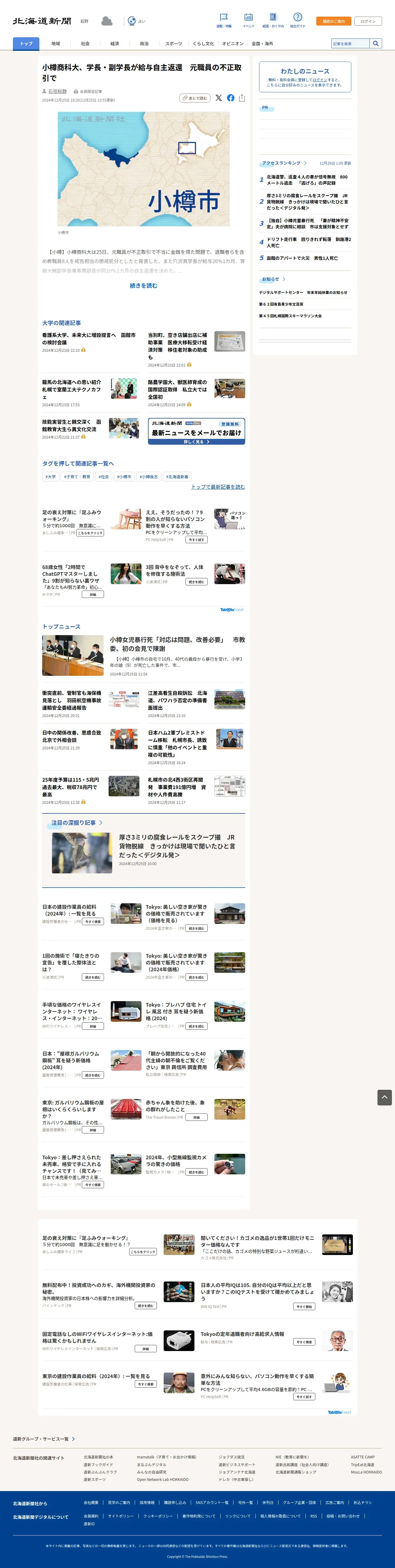The image size is (395, 1568).
Task: Open the 詳しく見る newsletter banner button
Action: [197, 442]
